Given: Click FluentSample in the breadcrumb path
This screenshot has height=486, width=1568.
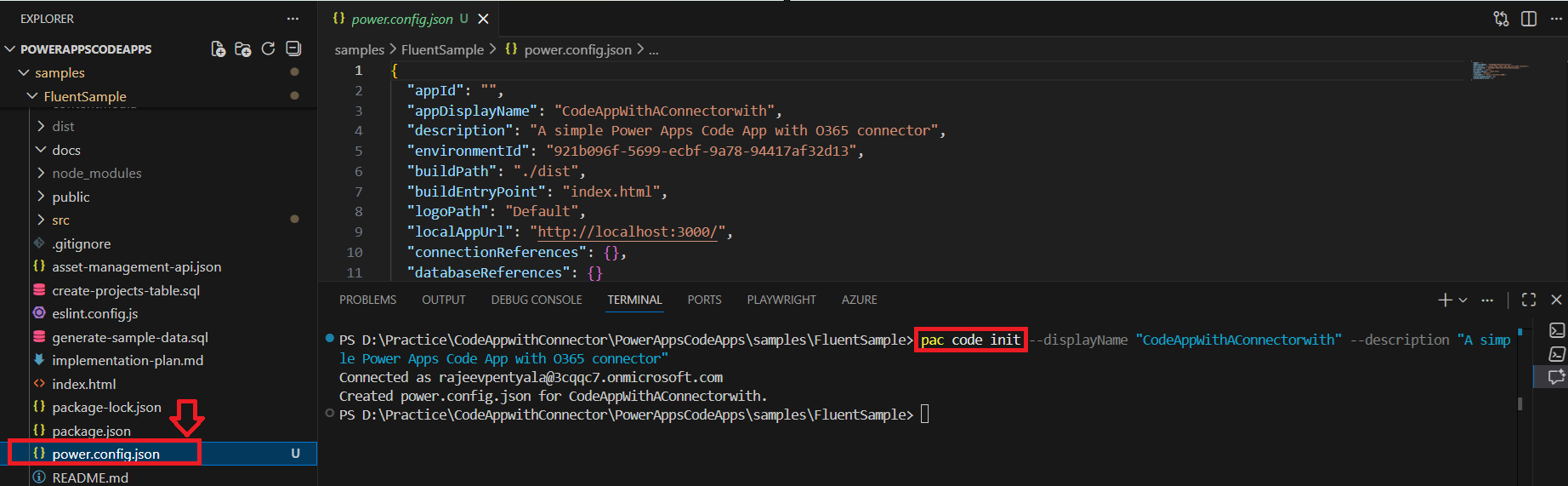Looking at the screenshot, I should click(442, 50).
